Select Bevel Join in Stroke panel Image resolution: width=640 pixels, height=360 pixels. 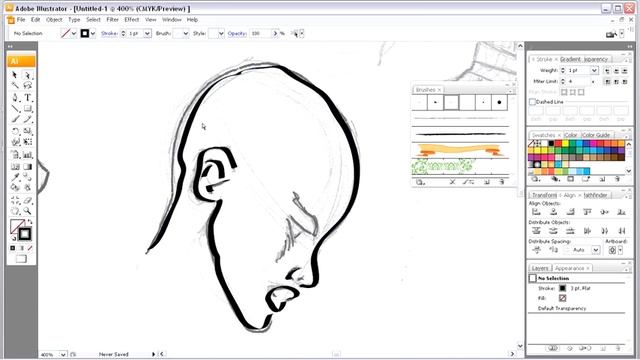(x=624, y=82)
